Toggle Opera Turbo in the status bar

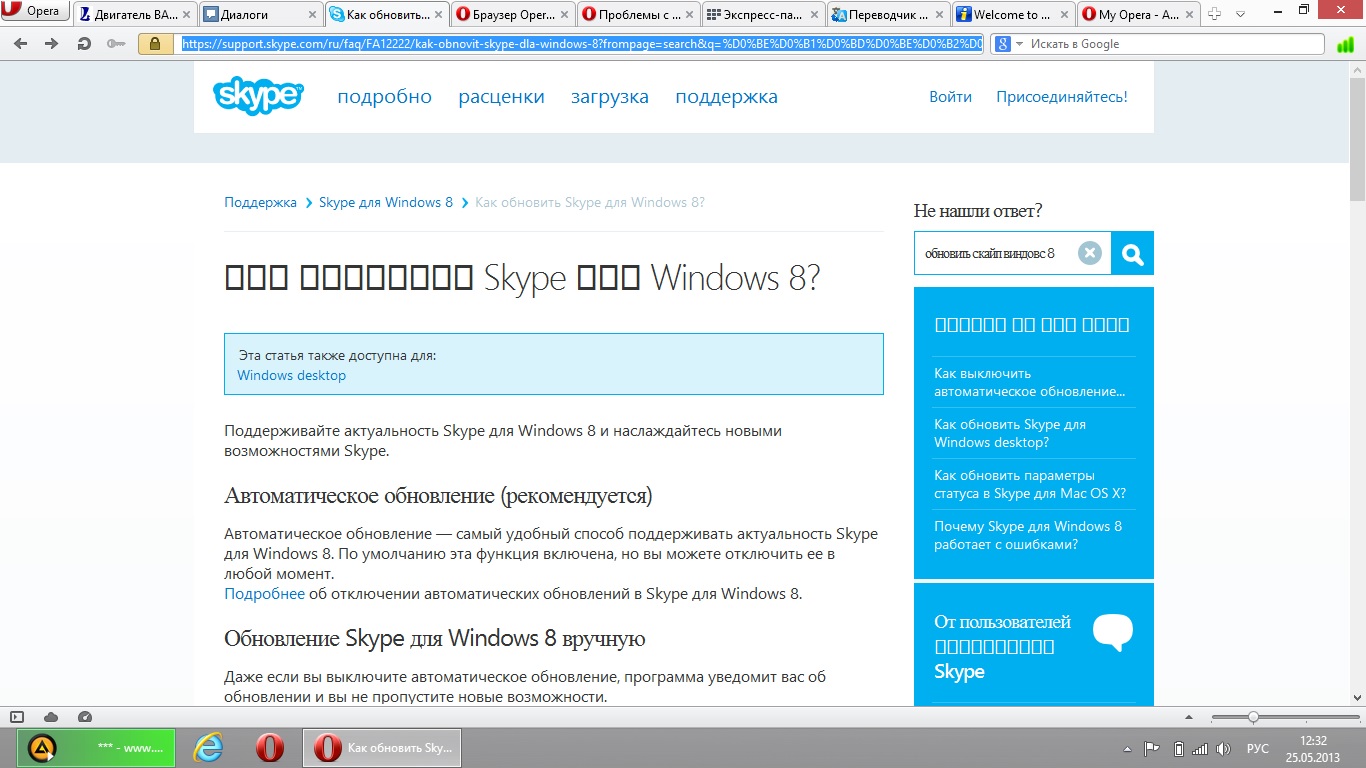(x=85, y=717)
